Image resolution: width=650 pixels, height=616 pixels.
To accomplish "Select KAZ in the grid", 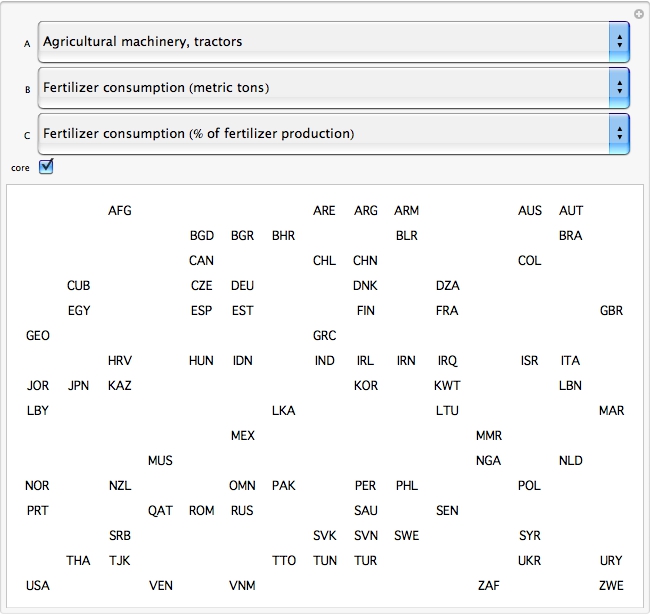I will coord(120,386).
